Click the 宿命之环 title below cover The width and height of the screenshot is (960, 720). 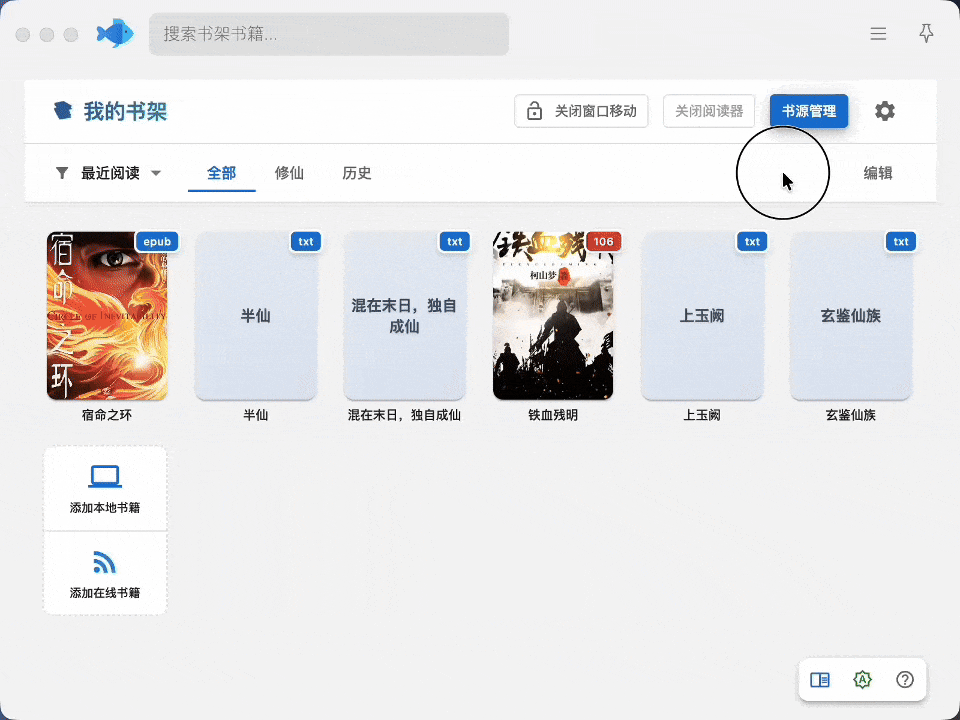click(x=107, y=415)
